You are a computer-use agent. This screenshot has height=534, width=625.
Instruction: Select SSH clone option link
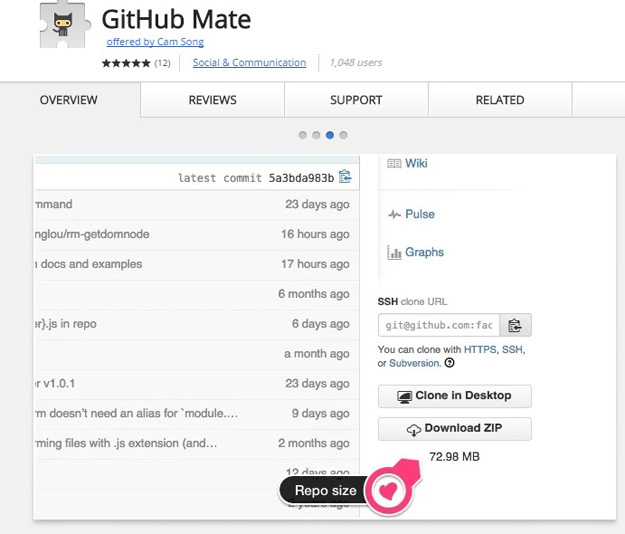512,349
